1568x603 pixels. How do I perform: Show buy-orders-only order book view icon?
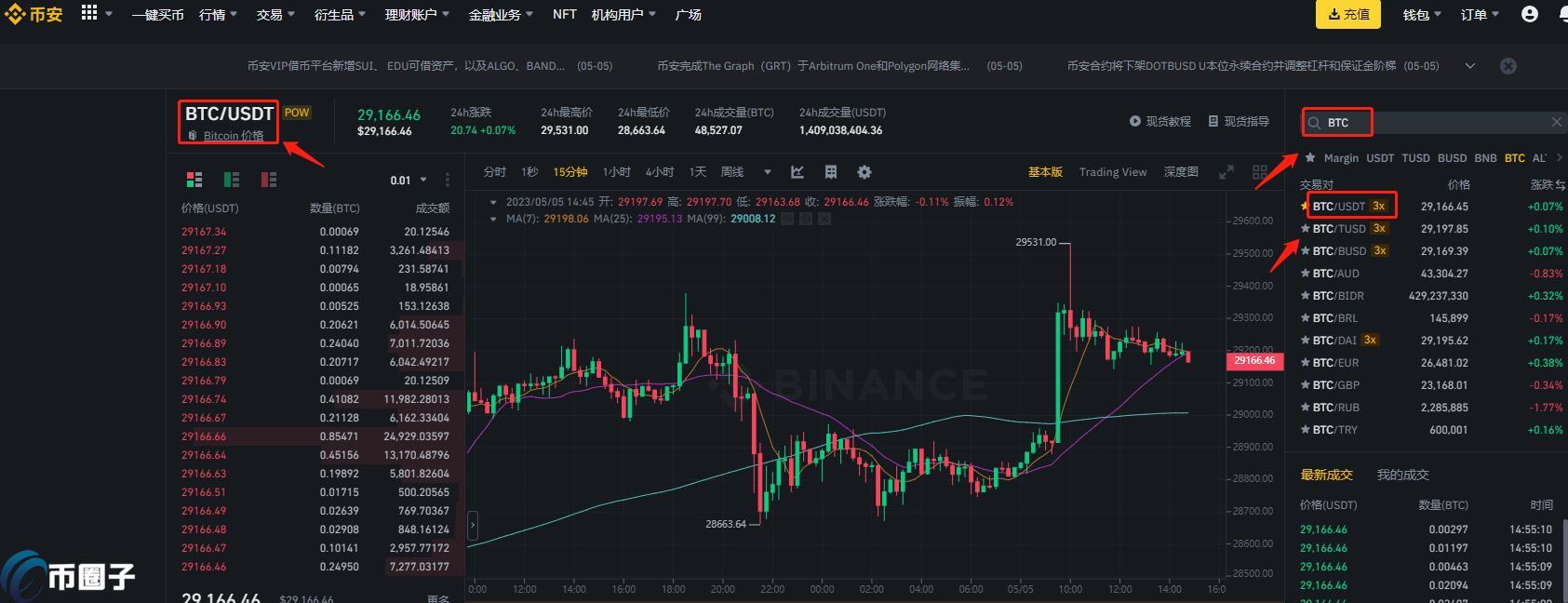click(x=232, y=180)
